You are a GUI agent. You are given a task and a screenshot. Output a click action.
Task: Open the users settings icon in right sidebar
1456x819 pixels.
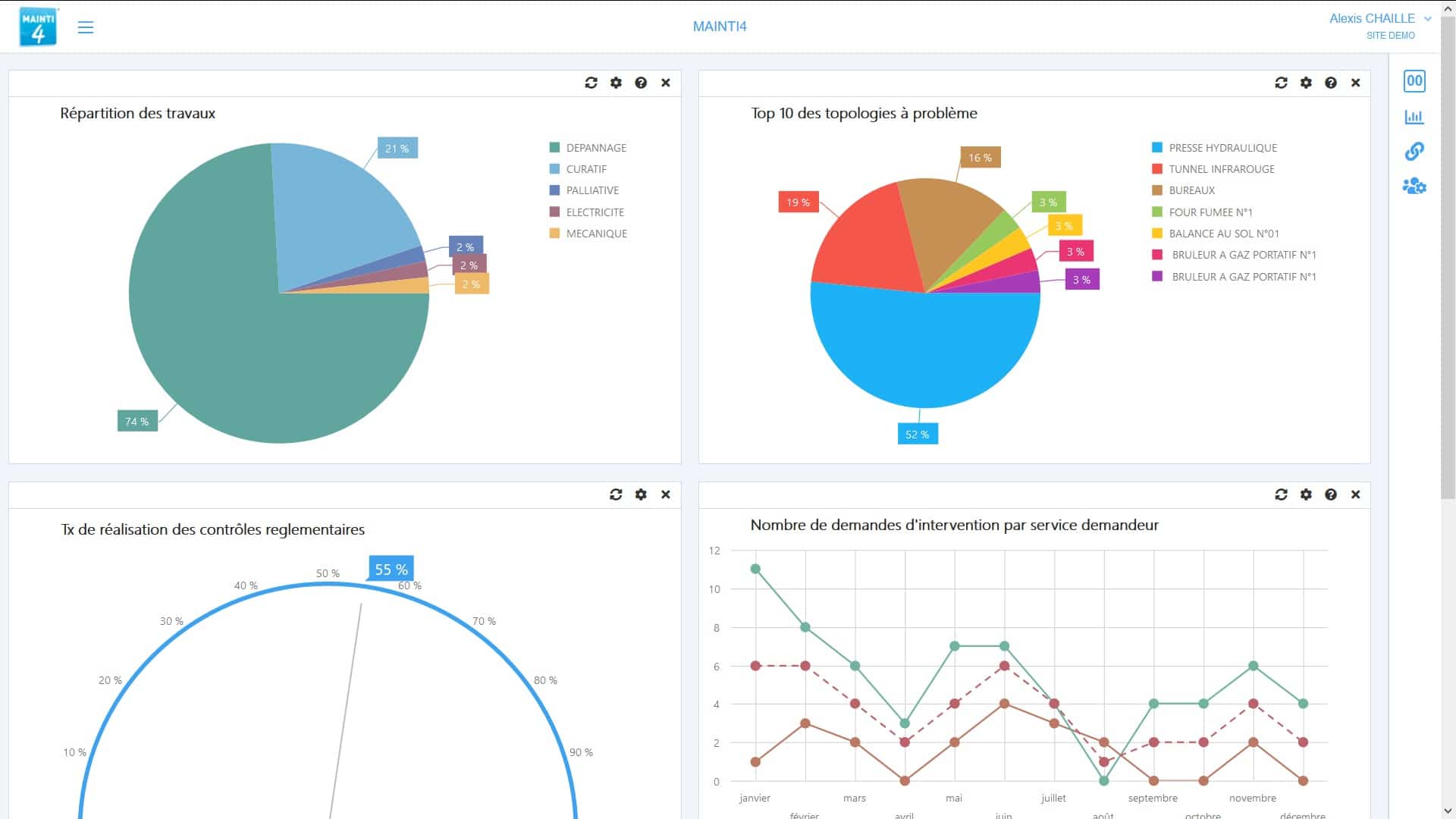(x=1414, y=186)
